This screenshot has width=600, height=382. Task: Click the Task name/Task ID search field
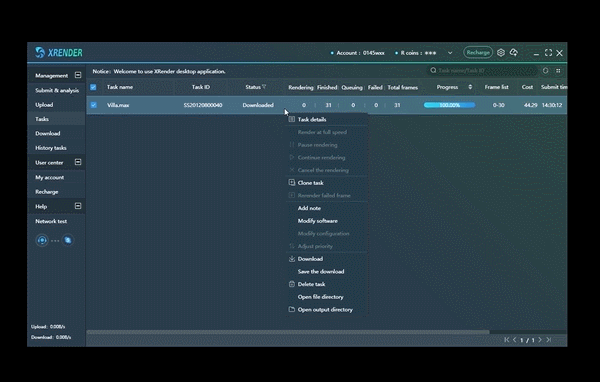coord(483,70)
